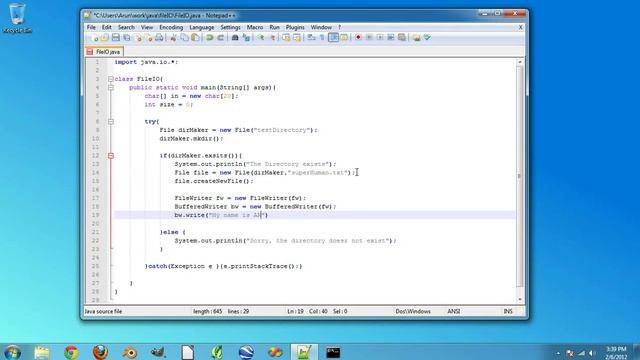Viewport: 640px width, 360px height.
Task: Open the File menu
Action: (91, 27)
